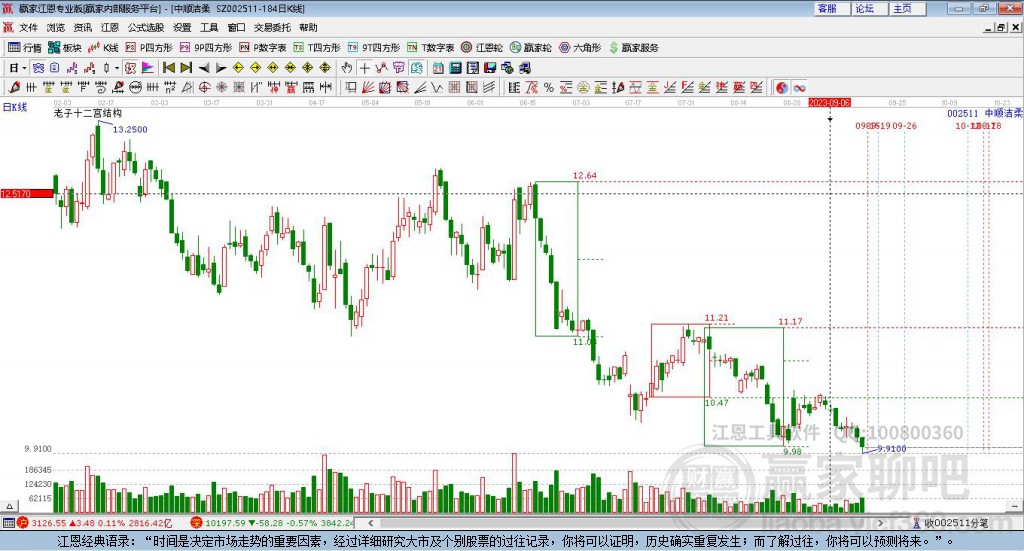Open the T四方形 tool
The height and width of the screenshot is (551, 1024).
click(x=317, y=48)
